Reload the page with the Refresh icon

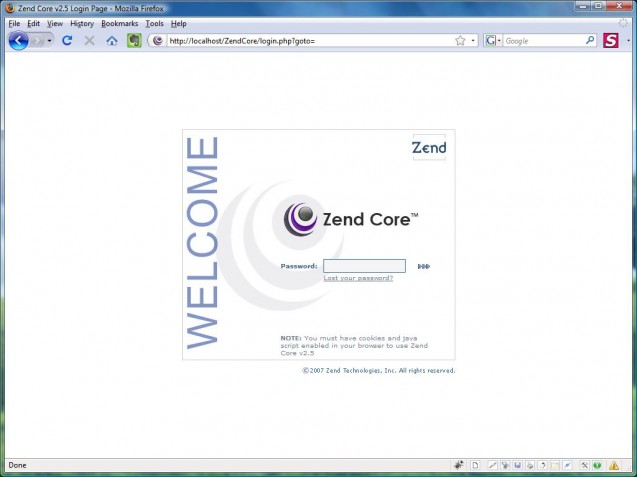pos(67,40)
